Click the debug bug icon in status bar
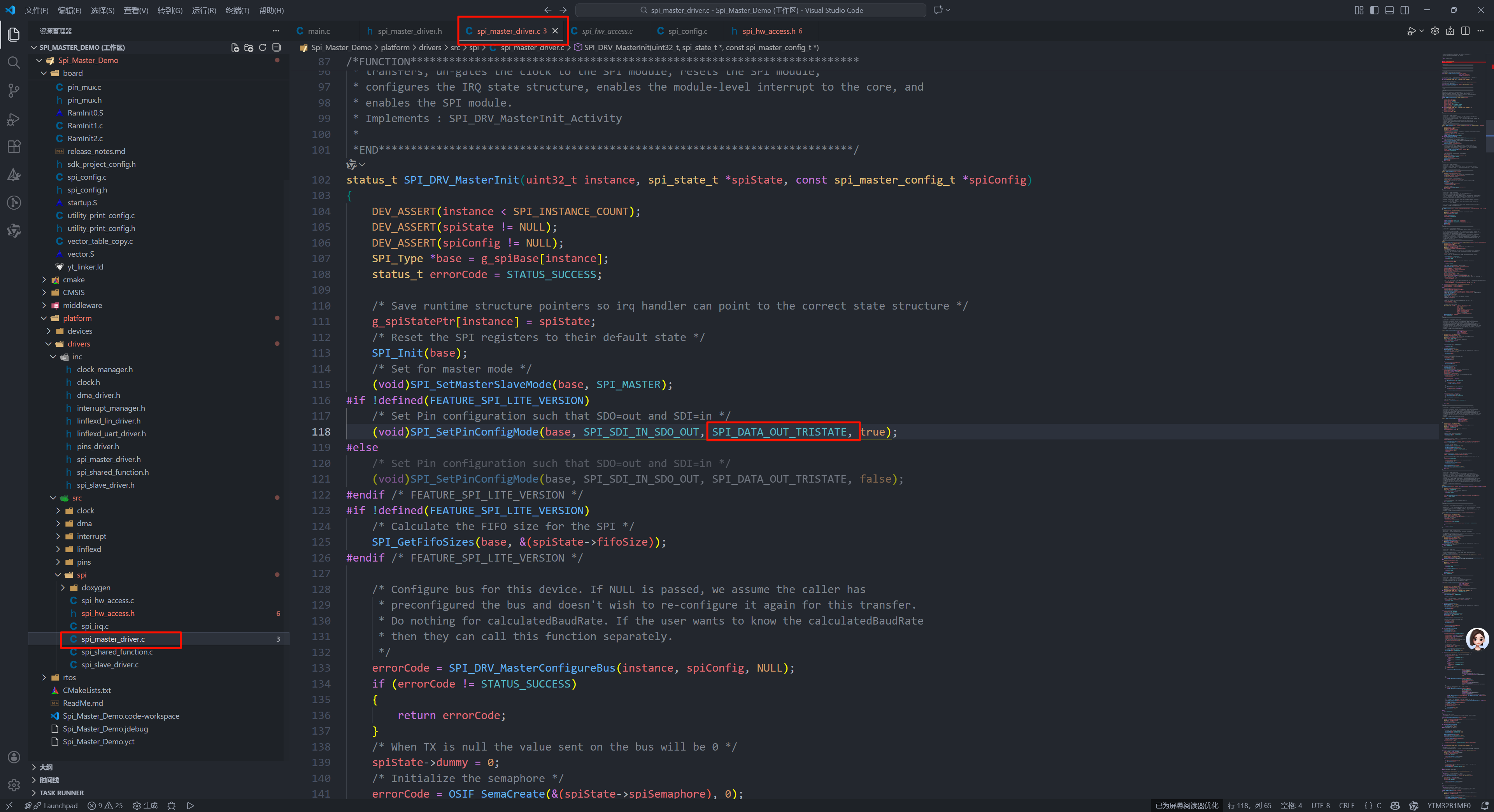This screenshot has width=1494, height=812. (172, 806)
